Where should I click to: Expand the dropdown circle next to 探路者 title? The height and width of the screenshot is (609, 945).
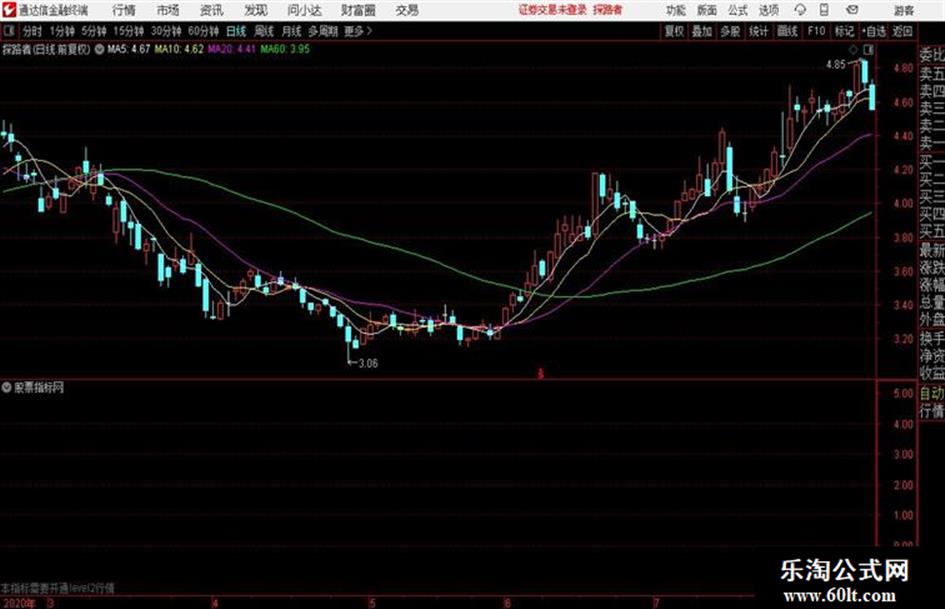coord(98,49)
